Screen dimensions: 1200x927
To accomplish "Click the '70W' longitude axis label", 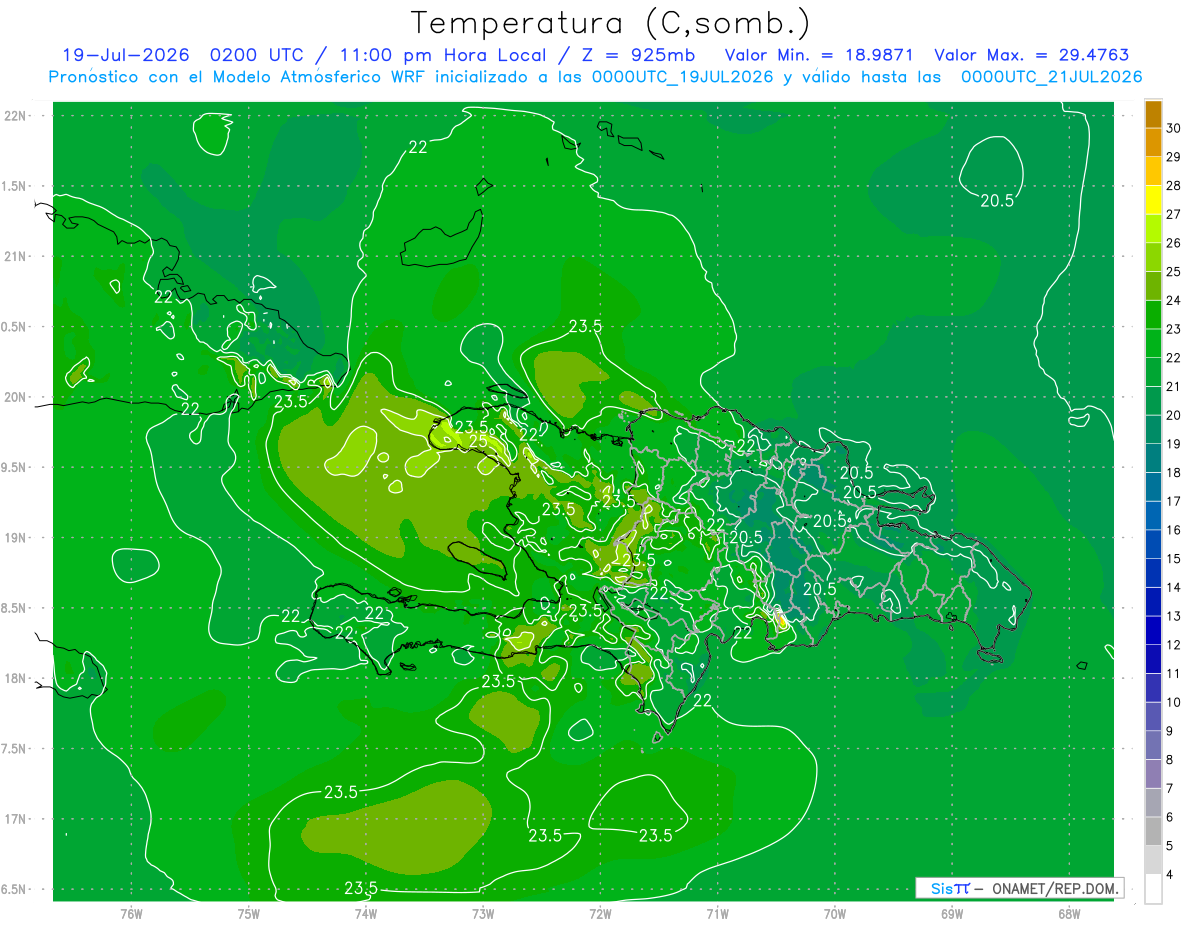I will coord(835,914).
